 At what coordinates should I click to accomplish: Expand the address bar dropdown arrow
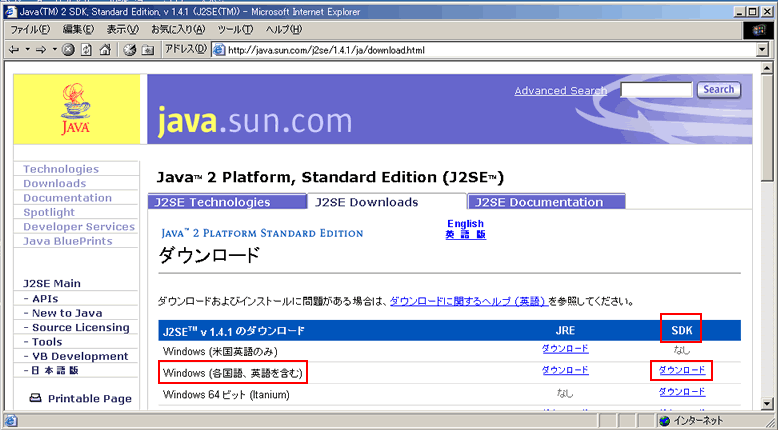[x=763, y=50]
